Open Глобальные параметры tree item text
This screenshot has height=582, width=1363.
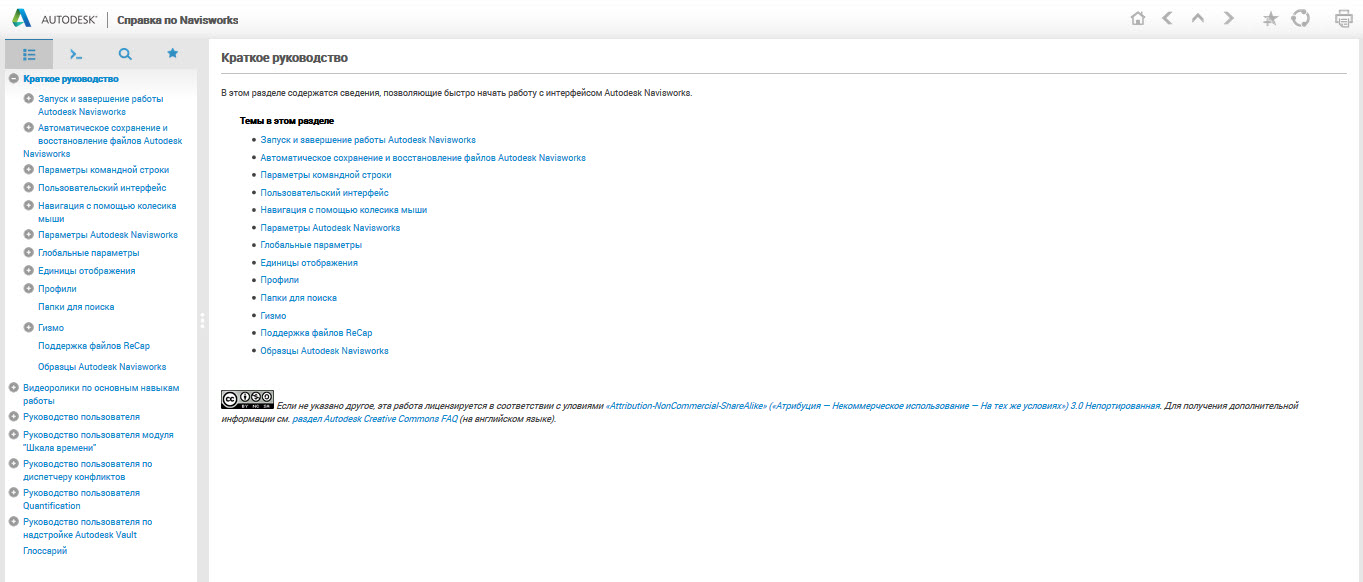pyautogui.click(x=89, y=253)
